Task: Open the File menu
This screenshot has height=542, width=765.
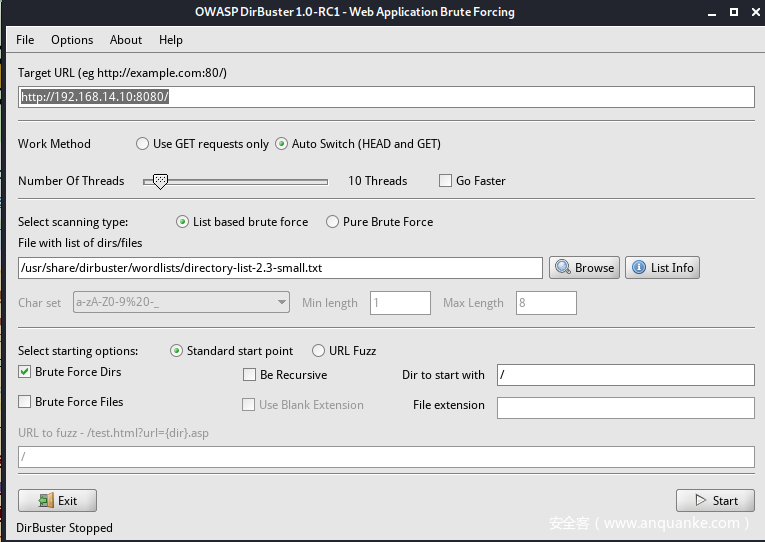Action: click(x=25, y=40)
